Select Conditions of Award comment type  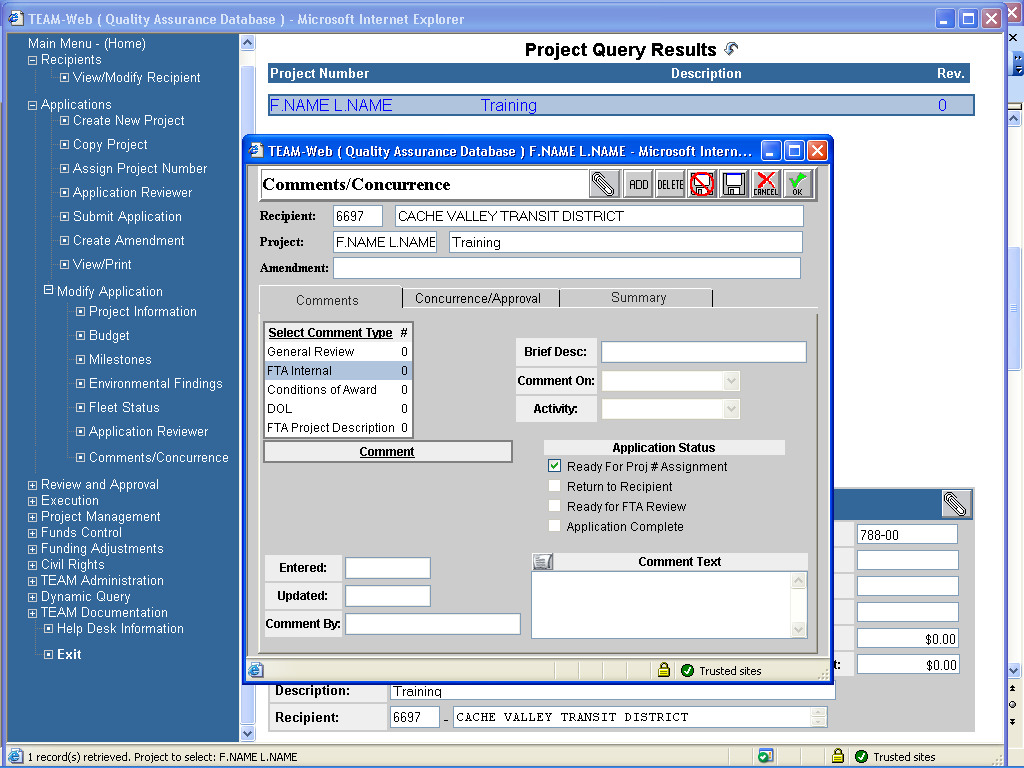[x=338, y=389]
